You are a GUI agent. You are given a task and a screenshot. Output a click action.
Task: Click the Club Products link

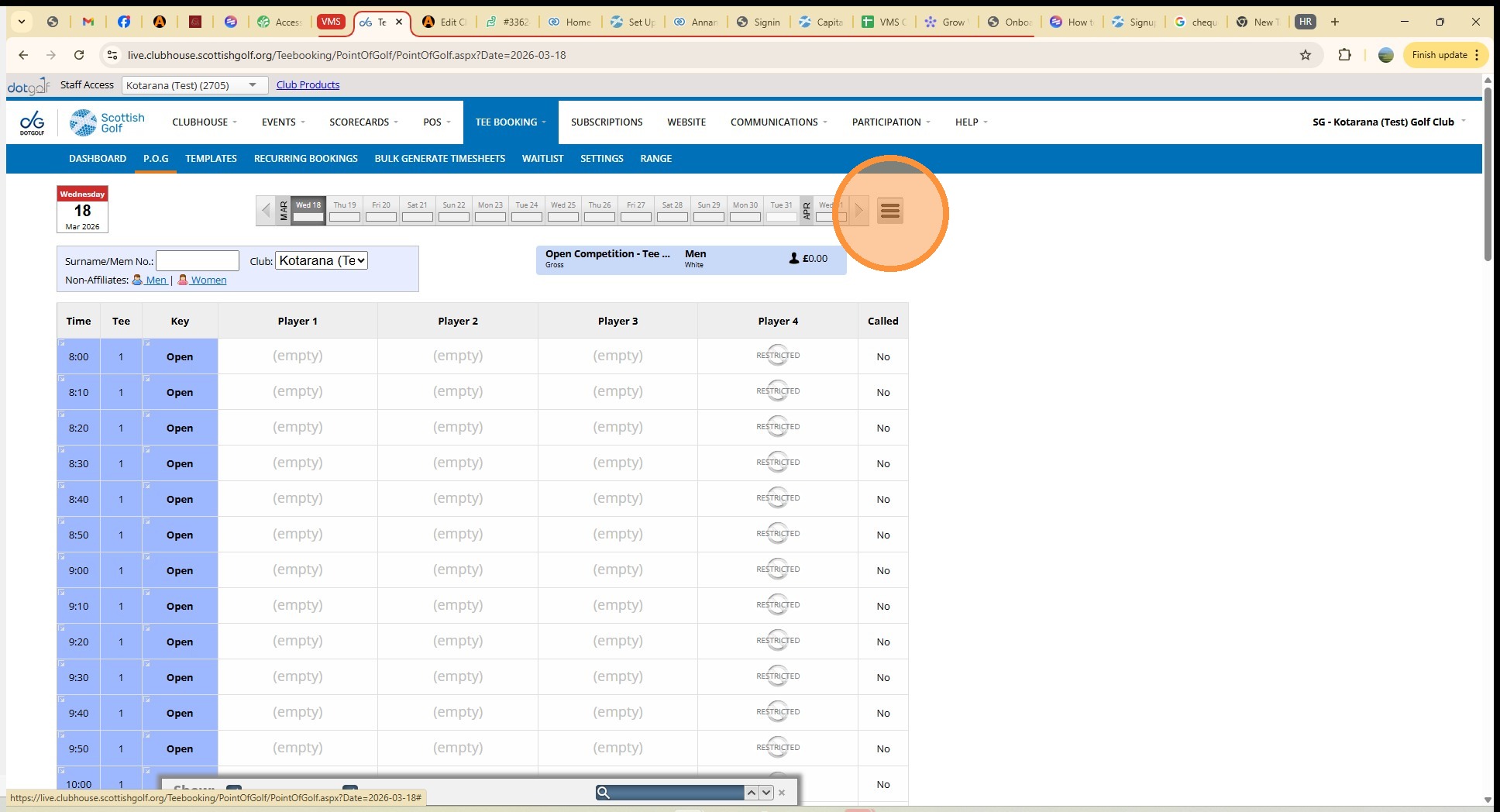coord(308,85)
